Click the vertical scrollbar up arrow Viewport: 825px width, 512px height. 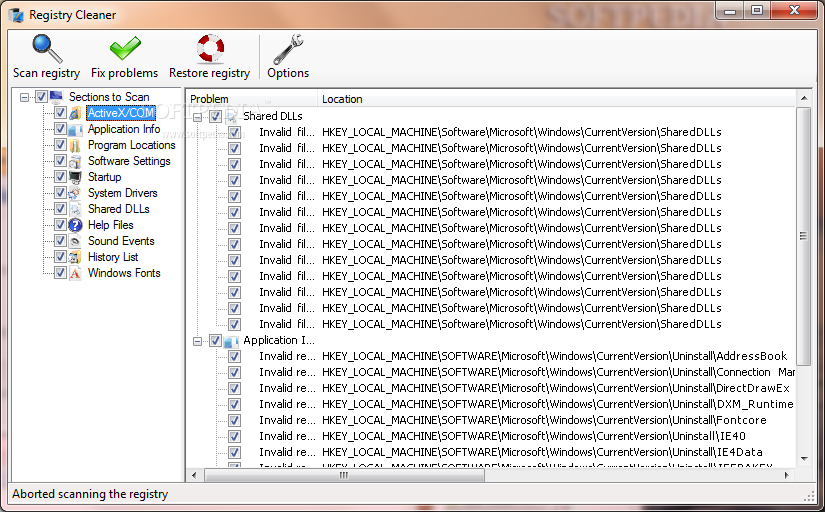coord(803,98)
